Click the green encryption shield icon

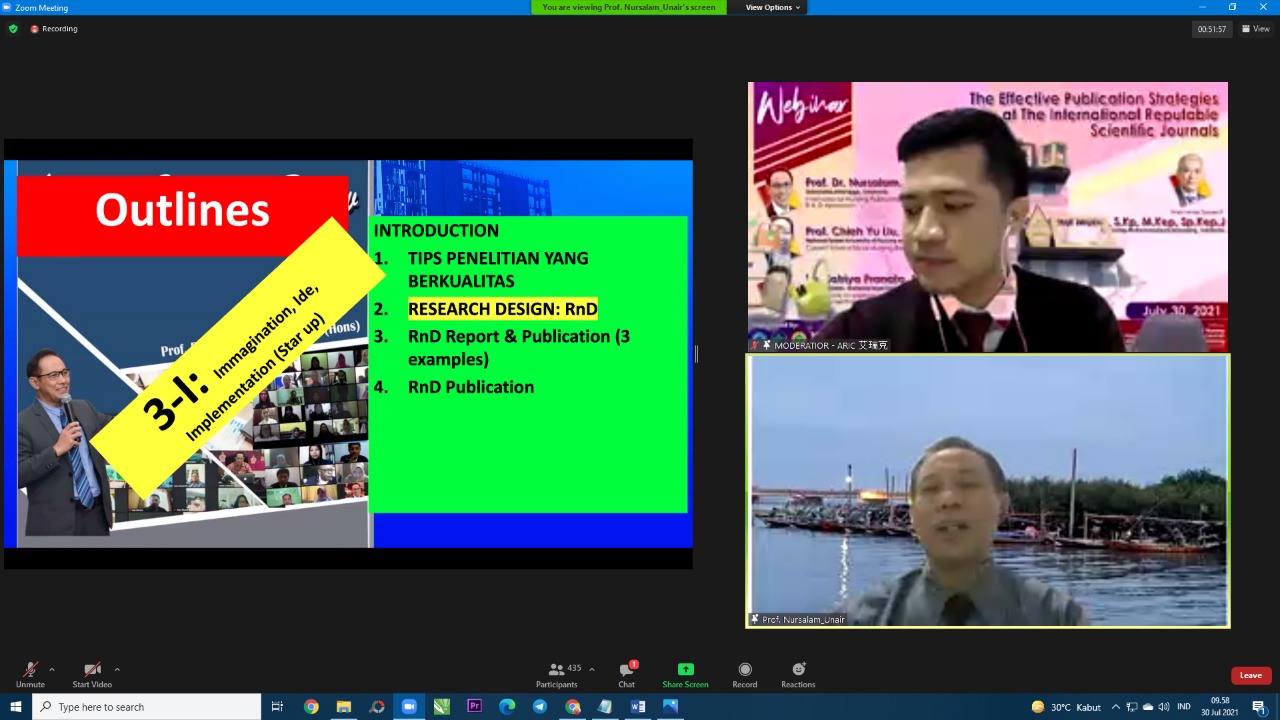pos(13,29)
